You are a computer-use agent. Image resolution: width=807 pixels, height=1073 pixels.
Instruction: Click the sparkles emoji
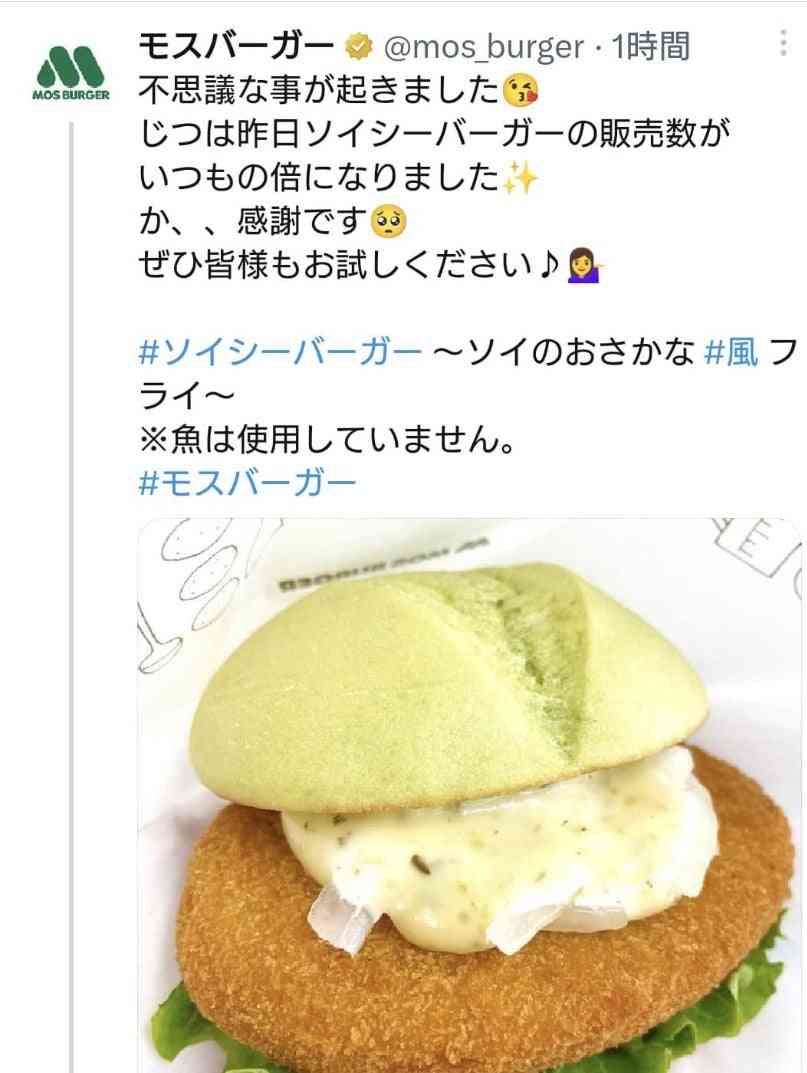[x=520, y=178]
